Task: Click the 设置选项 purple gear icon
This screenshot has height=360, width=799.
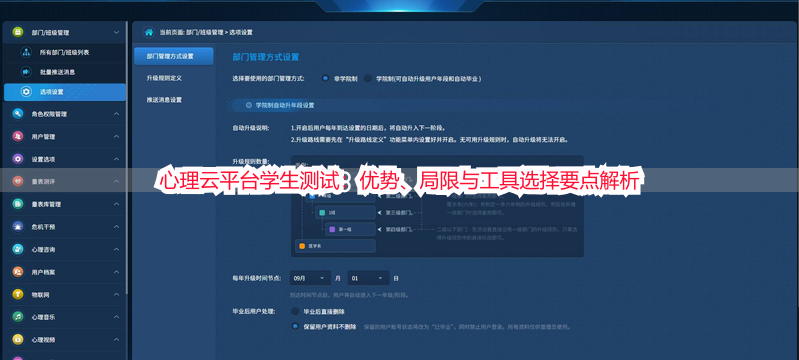Action: 18,159
